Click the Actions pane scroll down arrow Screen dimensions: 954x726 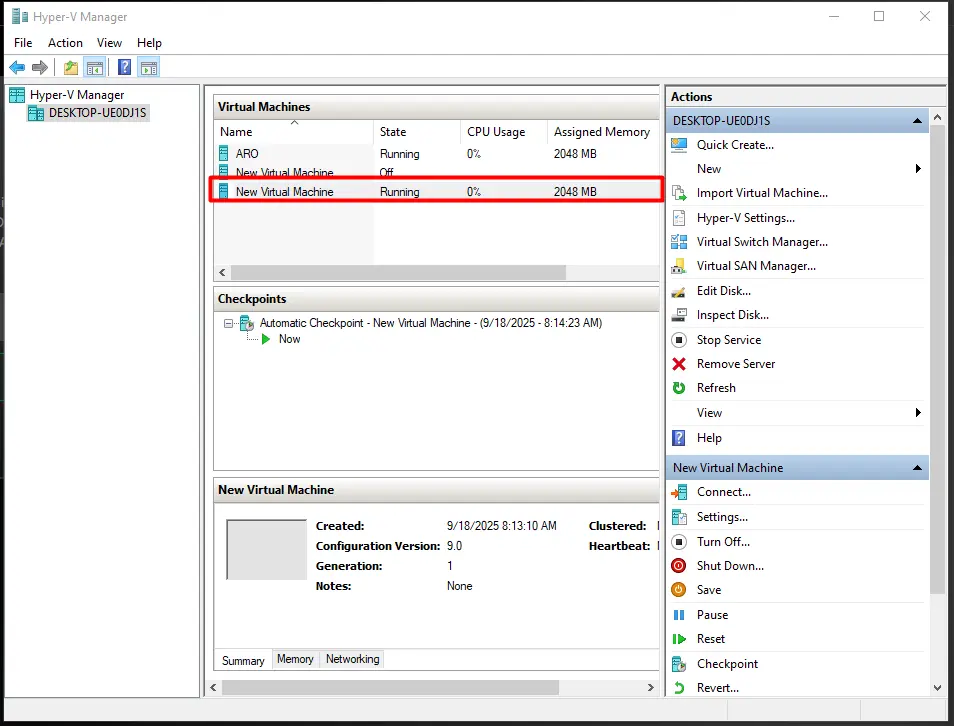pos(938,688)
